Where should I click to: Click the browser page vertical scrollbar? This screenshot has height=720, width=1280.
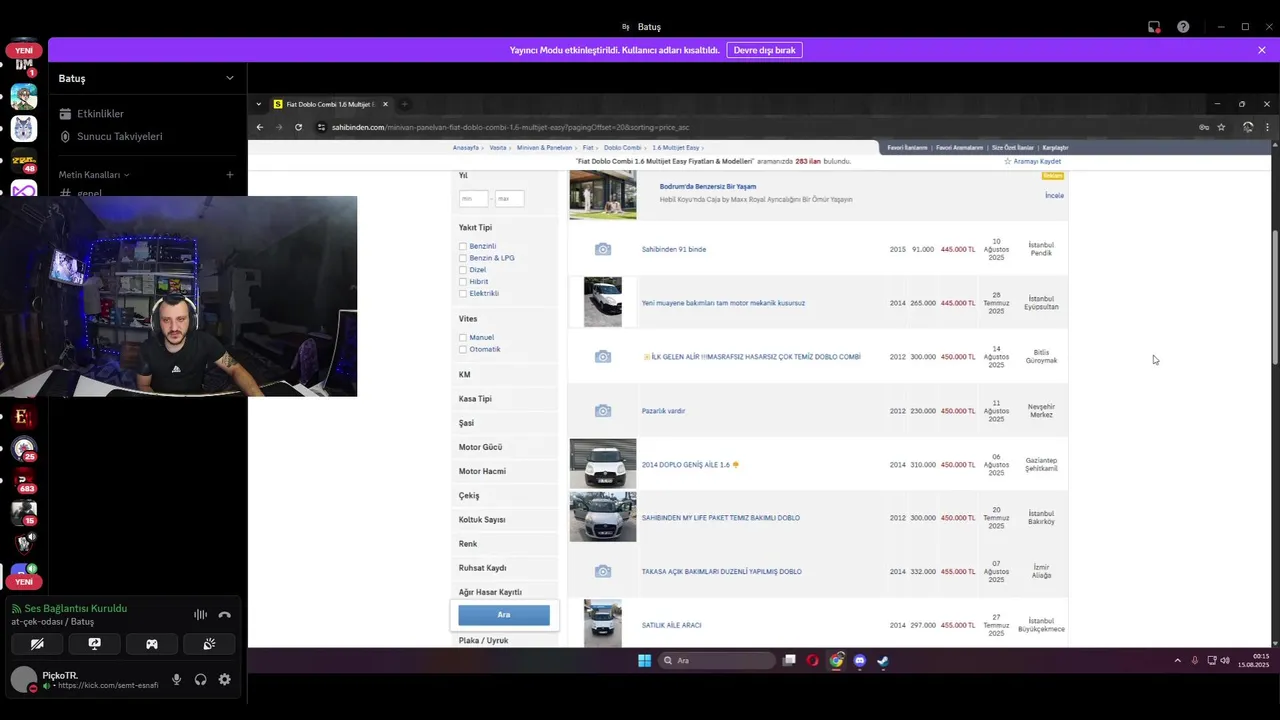(x=1275, y=297)
